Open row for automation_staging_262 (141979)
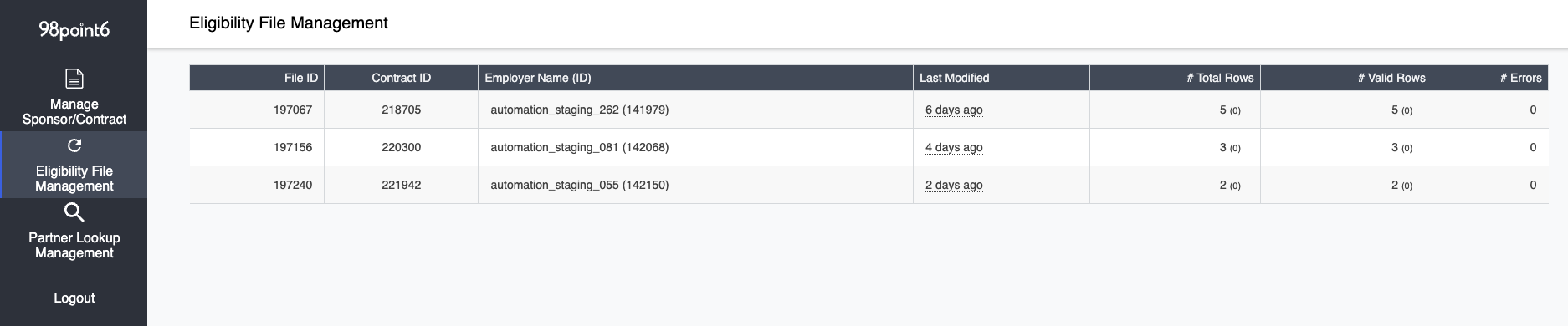Viewport: 1568px width, 326px height. pyautogui.click(x=869, y=110)
